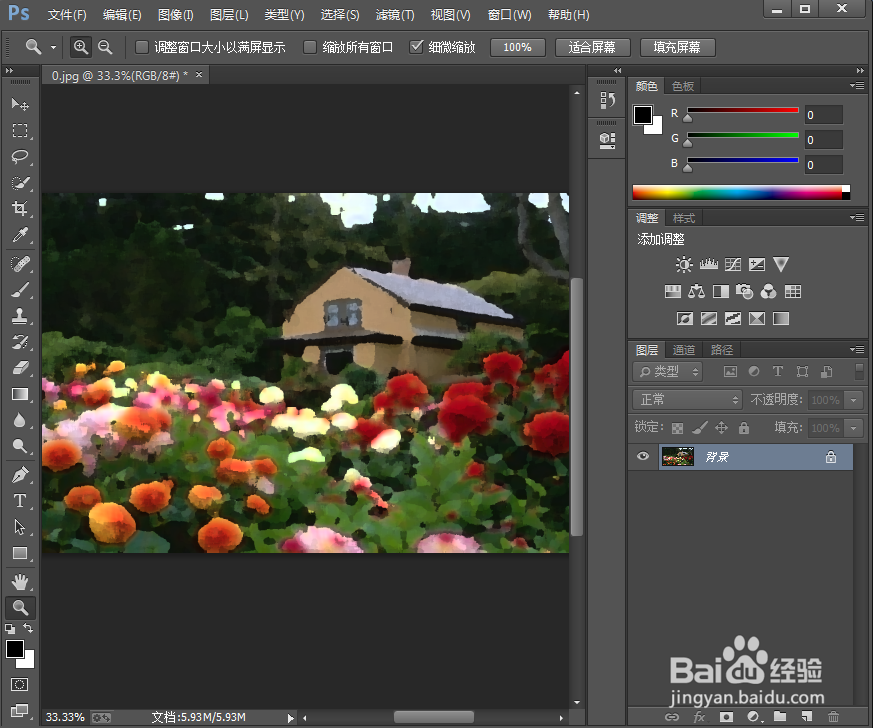Enable resize window to fit checkbox
Viewport: 873px width, 728px height.
point(142,47)
